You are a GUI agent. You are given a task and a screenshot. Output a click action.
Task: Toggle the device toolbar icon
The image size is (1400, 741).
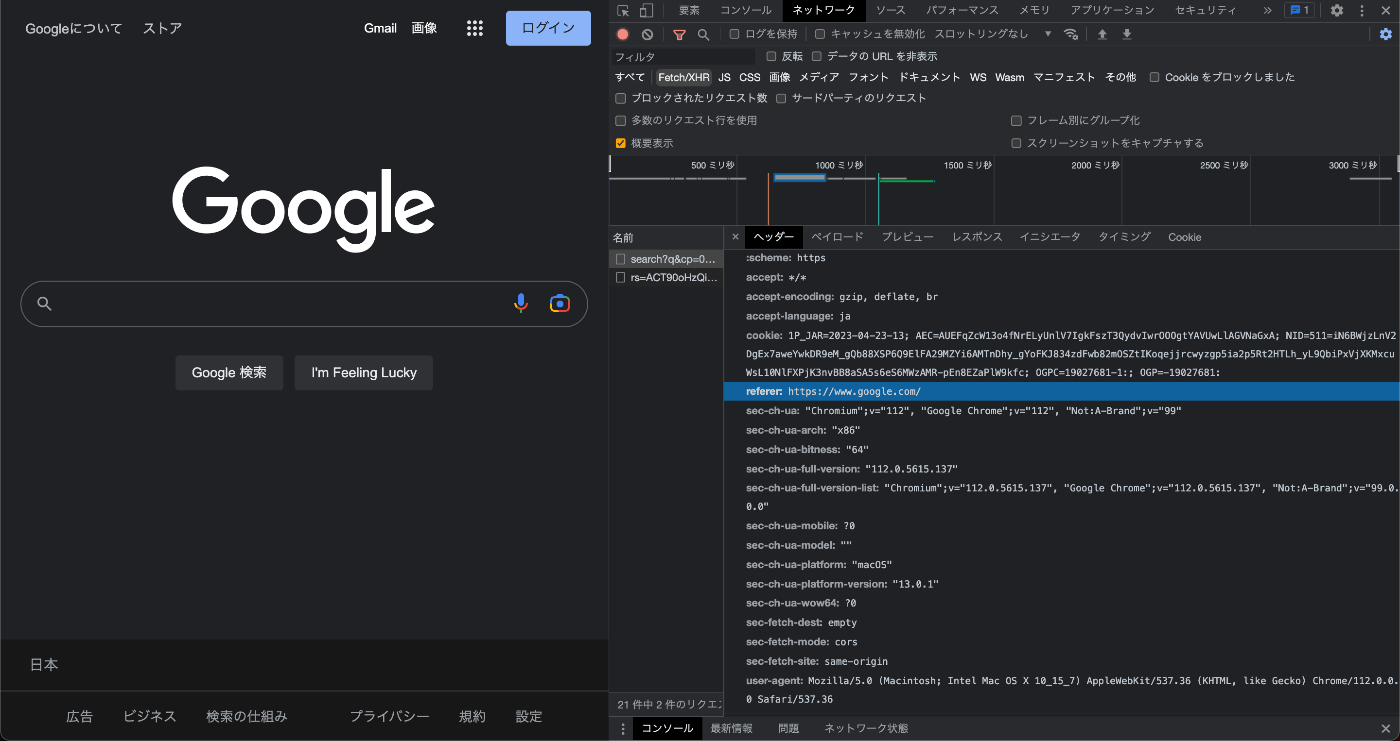pyautogui.click(x=646, y=10)
